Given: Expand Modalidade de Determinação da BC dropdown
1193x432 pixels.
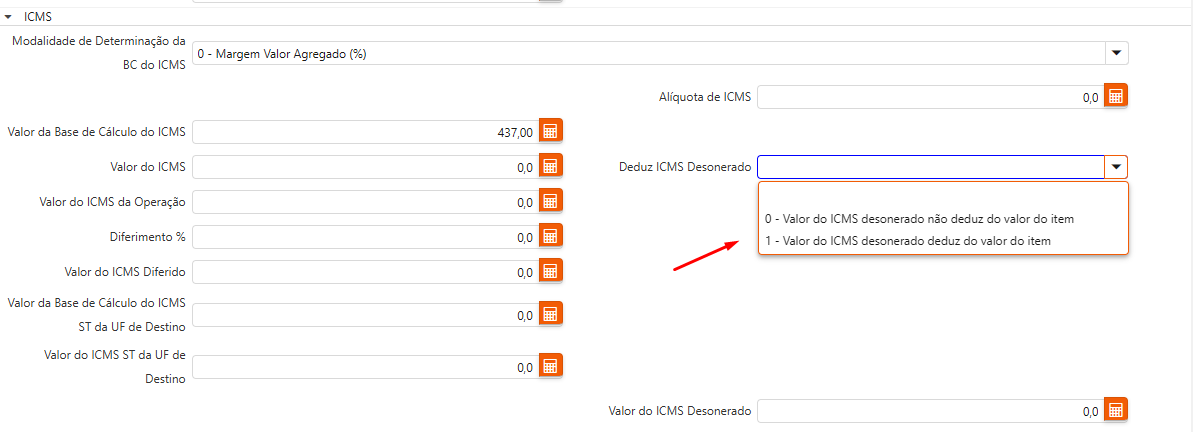Looking at the screenshot, I should 1116,53.
